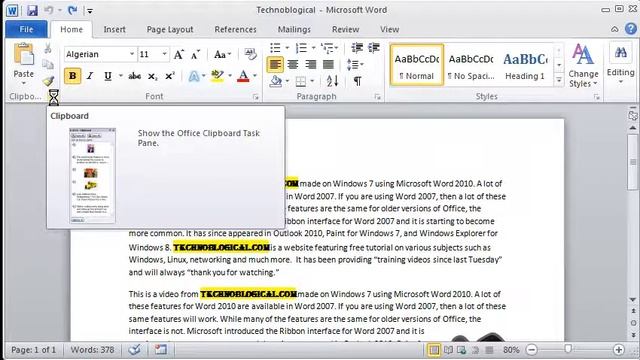Align text right
This screenshot has height=360, width=640.
[311, 64]
